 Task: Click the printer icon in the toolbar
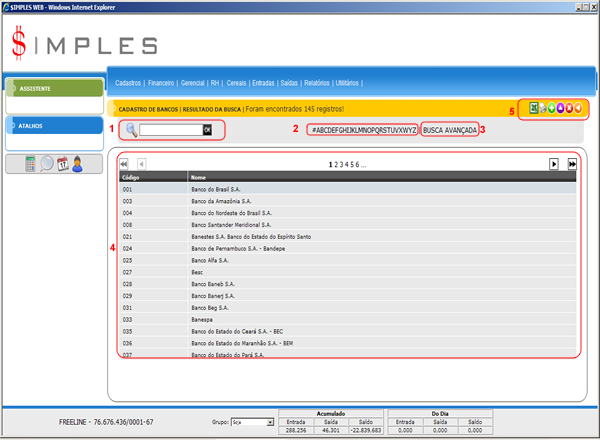pos(545,108)
